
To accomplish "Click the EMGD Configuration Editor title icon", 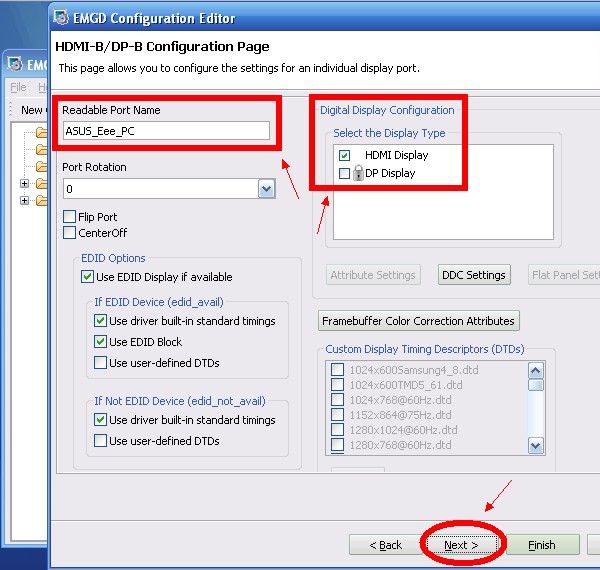I will pos(64,17).
